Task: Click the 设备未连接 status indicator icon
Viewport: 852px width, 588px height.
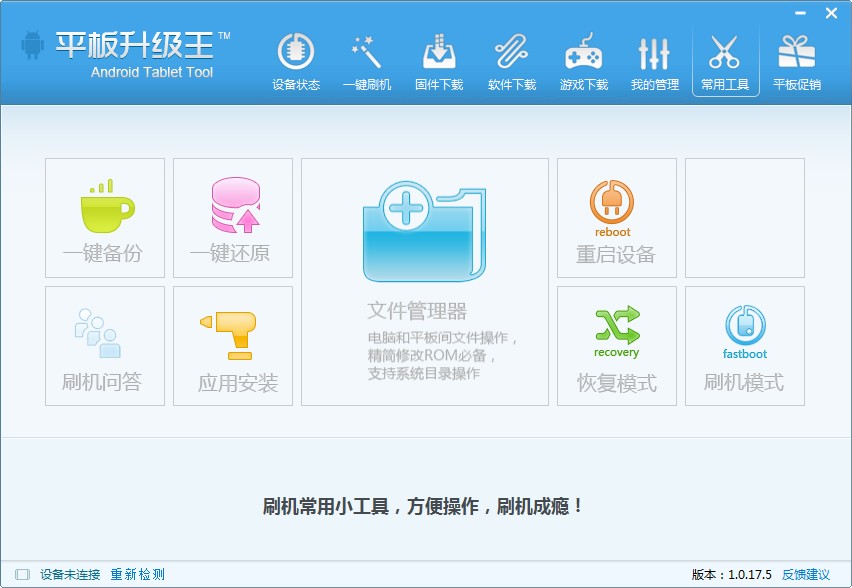Action: (x=23, y=574)
